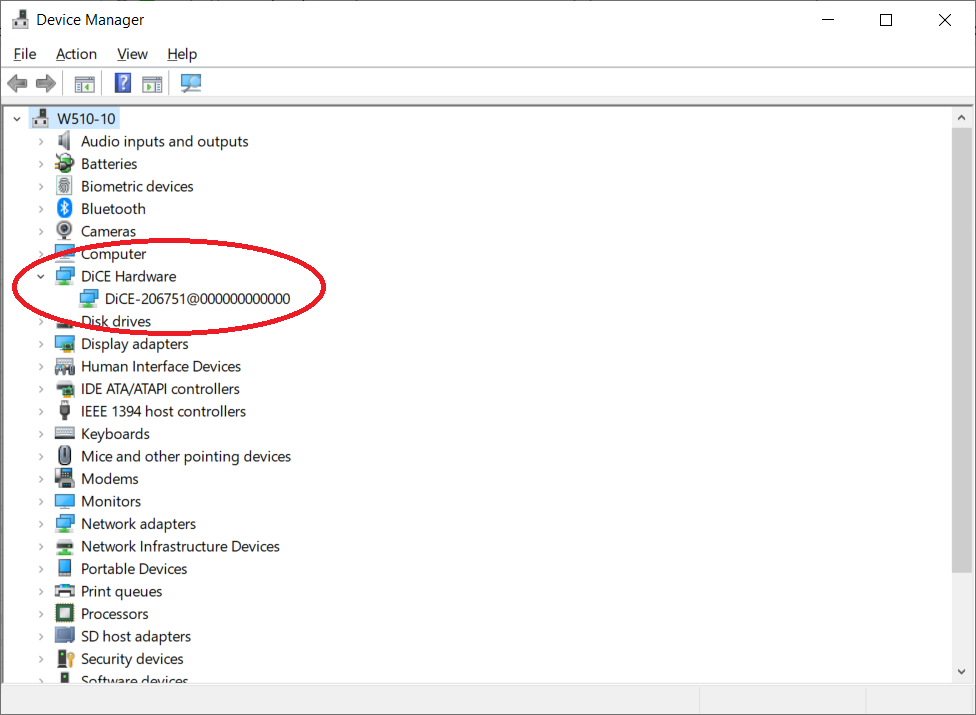Select Mice and other pointing devices
This screenshot has height=715, width=976.
186,456
